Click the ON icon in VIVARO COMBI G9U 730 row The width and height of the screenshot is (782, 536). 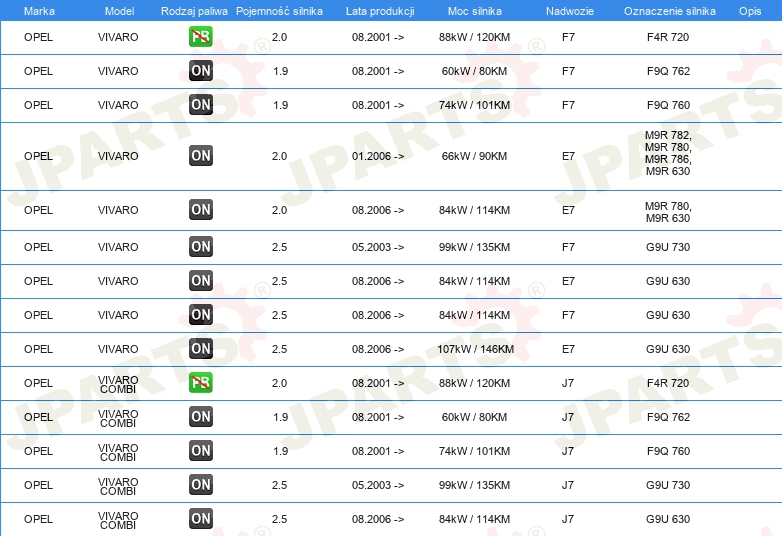200,484
